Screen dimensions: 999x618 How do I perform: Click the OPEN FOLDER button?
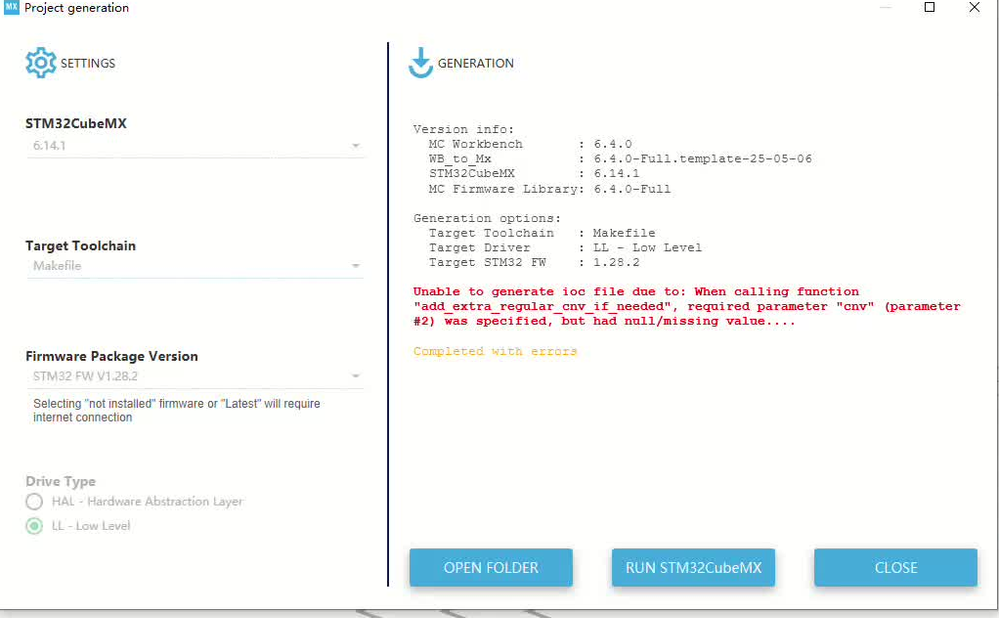click(491, 567)
